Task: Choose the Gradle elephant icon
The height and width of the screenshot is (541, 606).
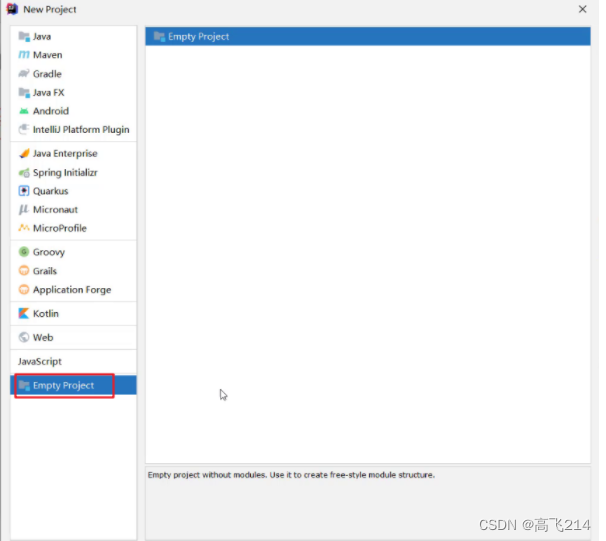Action: [x=24, y=73]
